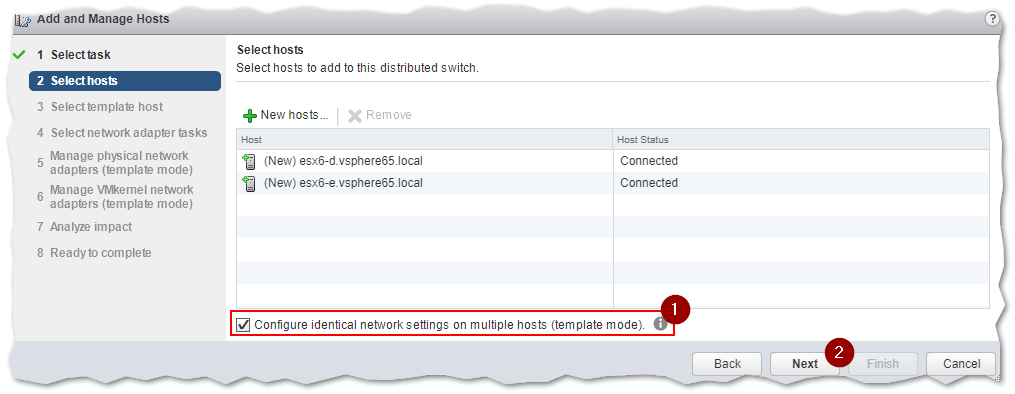Open the help question mark icon
The width and height of the screenshot is (1015, 394).
(992, 19)
